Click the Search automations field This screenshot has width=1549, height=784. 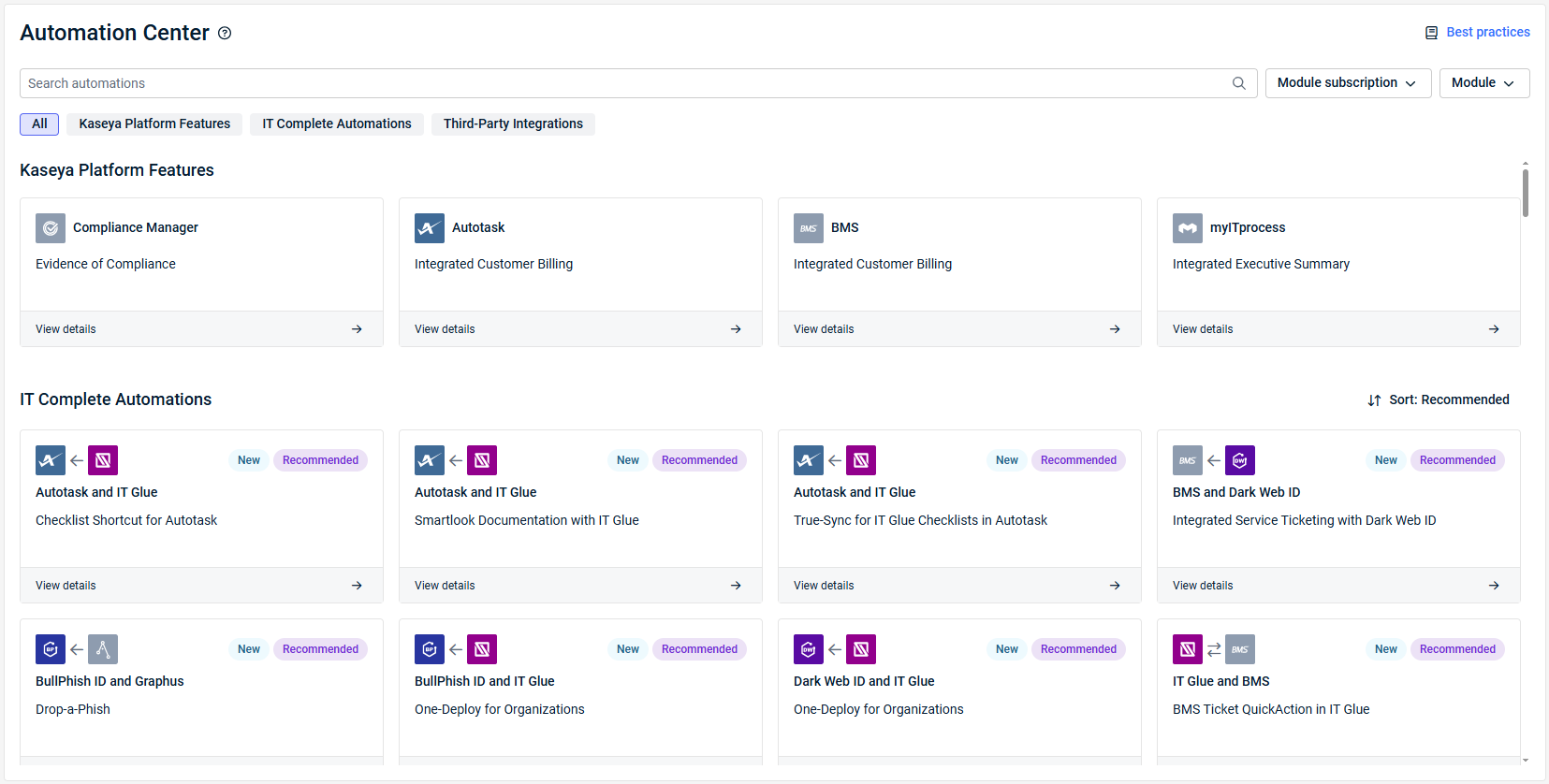(638, 83)
